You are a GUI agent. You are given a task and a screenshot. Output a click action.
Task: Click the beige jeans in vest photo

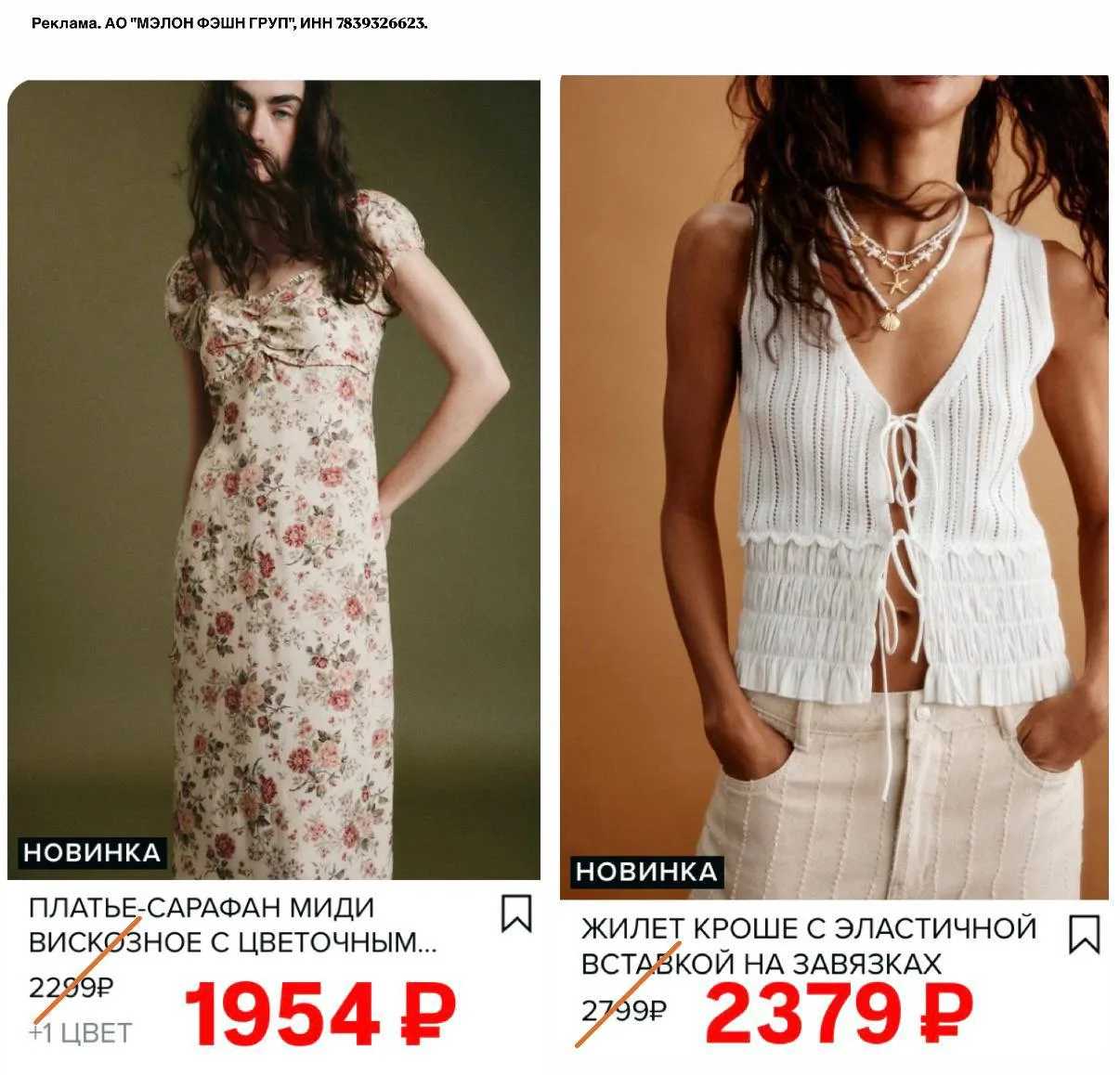(892, 798)
